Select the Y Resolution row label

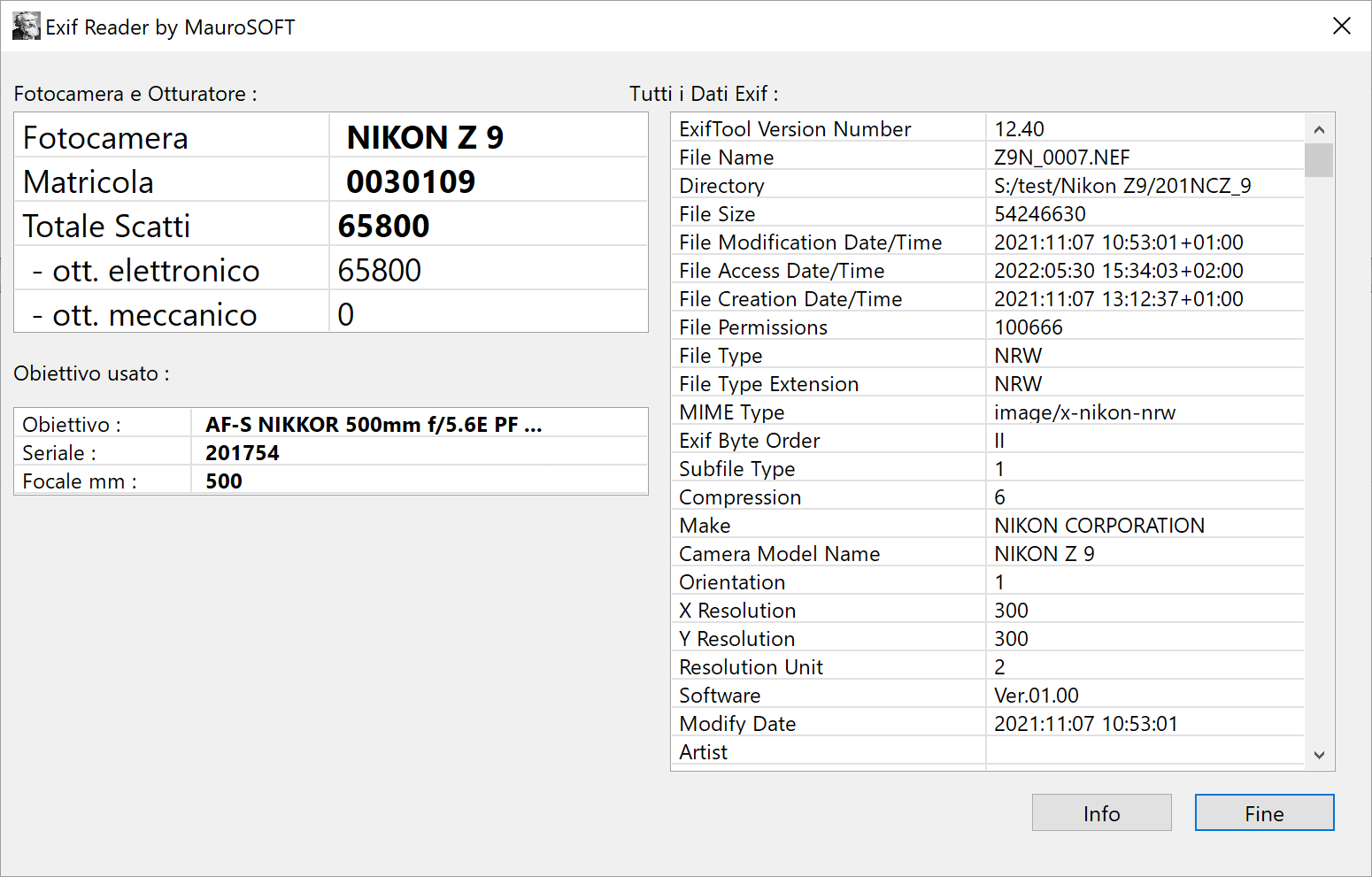(x=737, y=639)
